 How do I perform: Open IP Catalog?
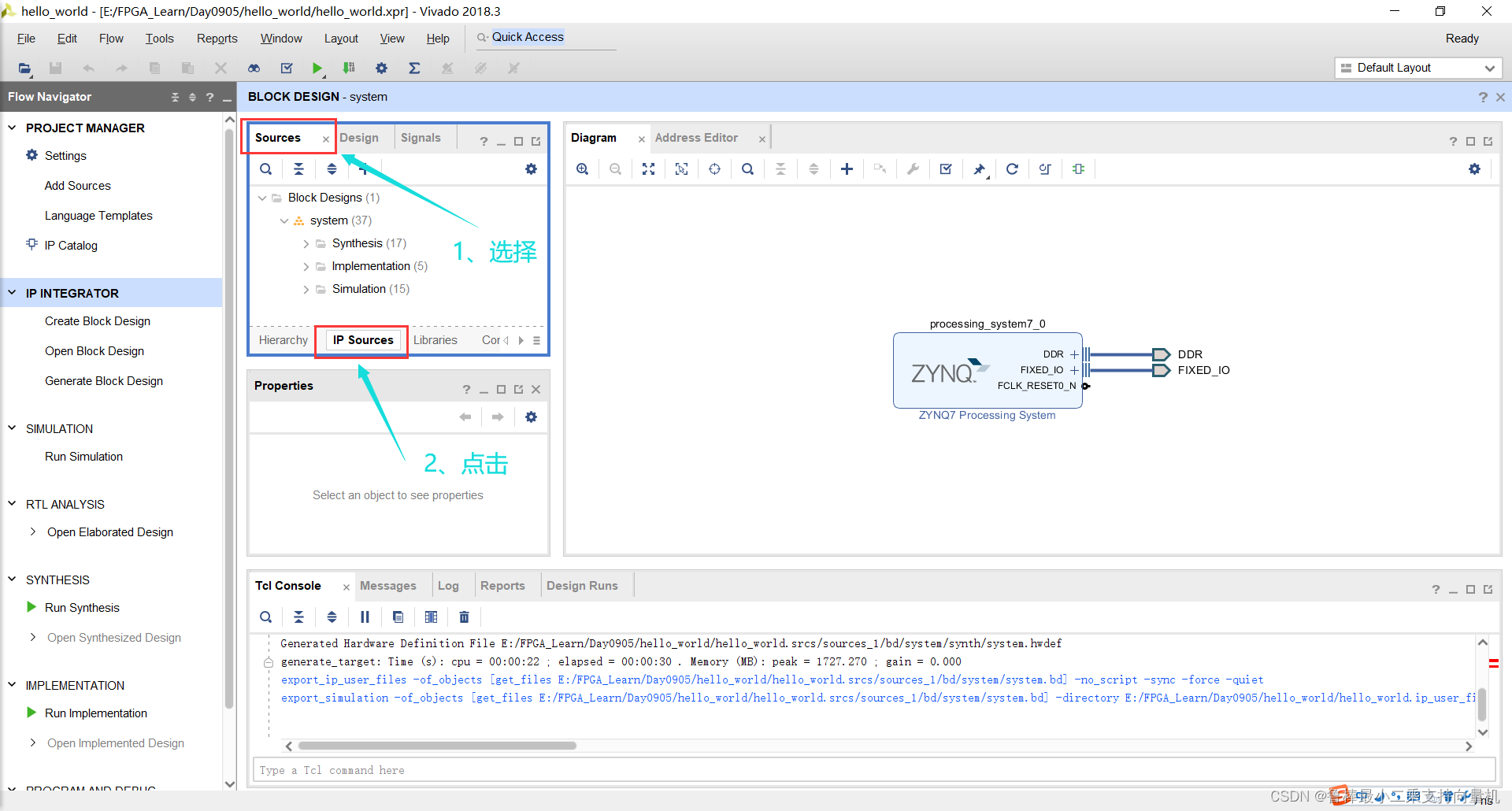coord(71,246)
